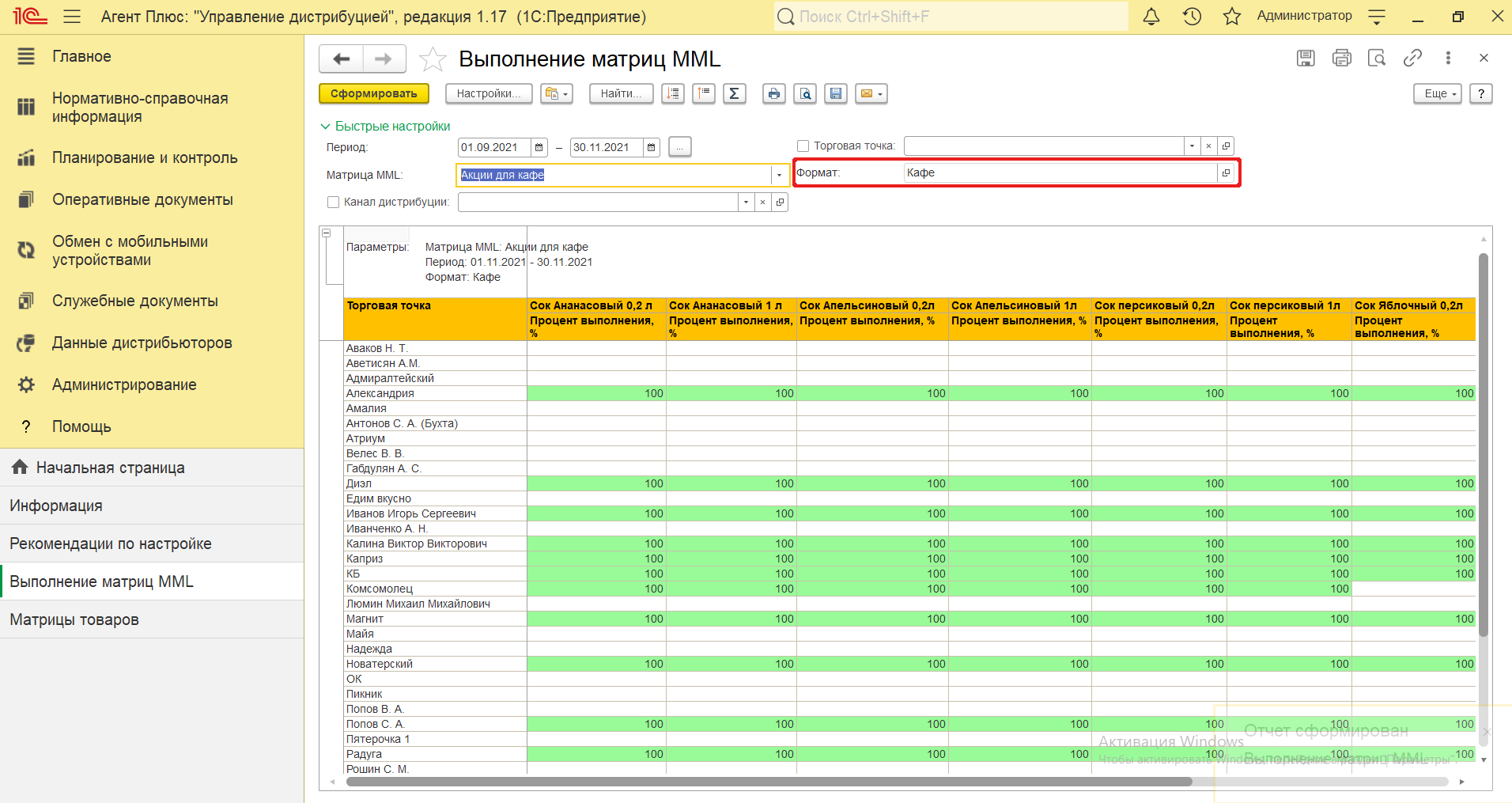Click the Найти... button
Screen dimensions: 1512x803
(622, 93)
